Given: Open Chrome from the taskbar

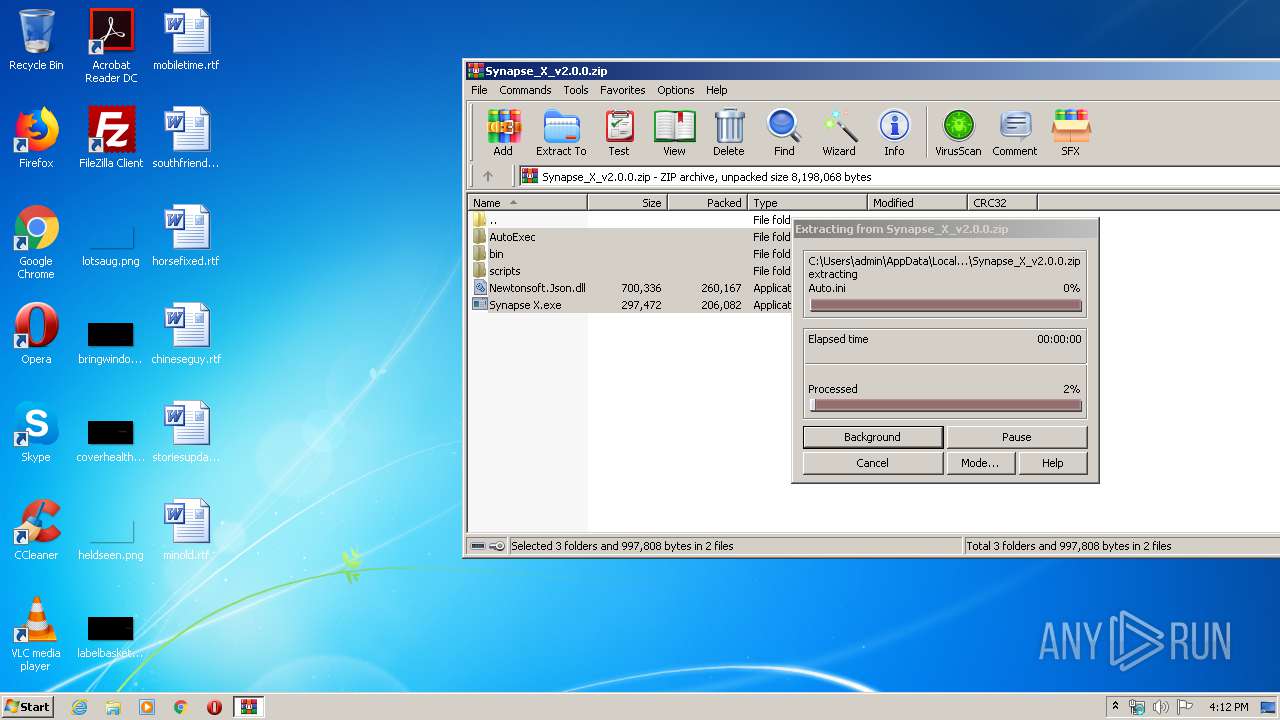Looking at the screenshot, I should click(180, 707).
